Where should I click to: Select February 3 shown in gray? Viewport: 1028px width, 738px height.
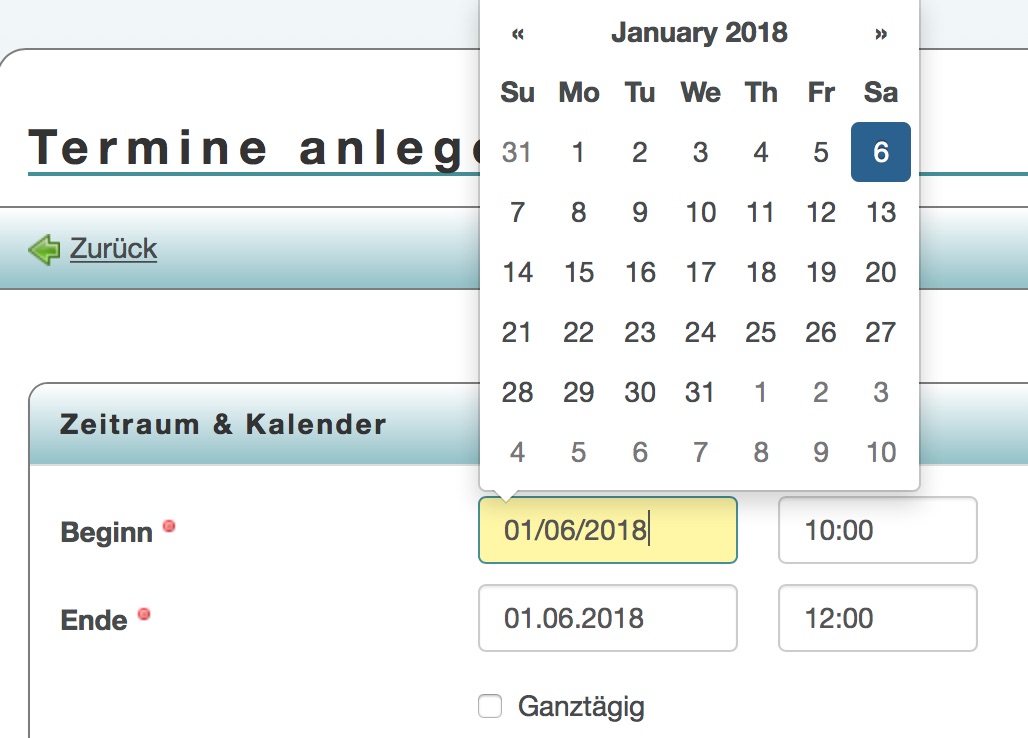point(880,392)
